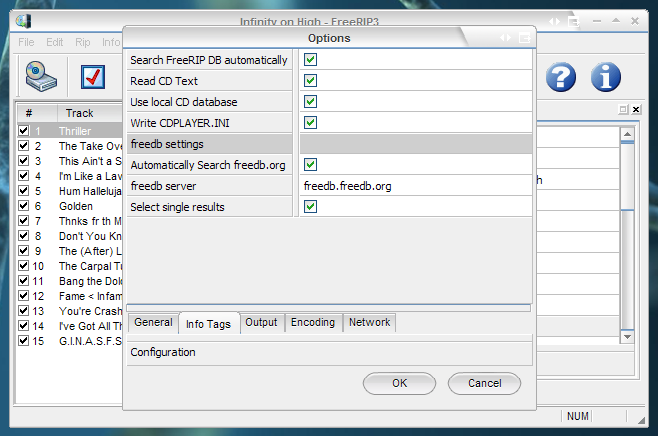Select track row 'Hum Halleluja'
The width and height of the screenshot is (658, 436).
70,191
